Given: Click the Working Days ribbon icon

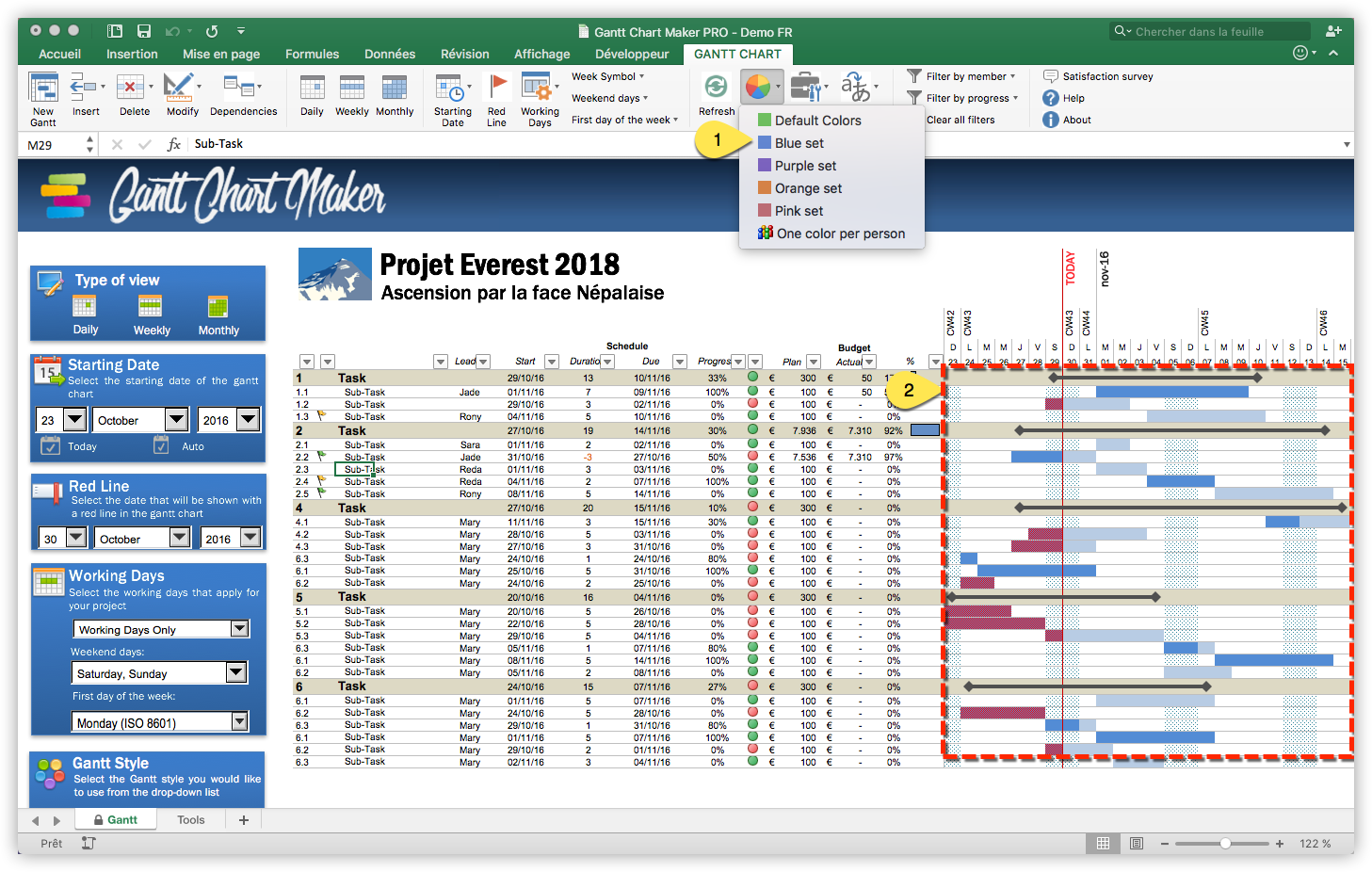Looking at the screenshot, I should (537, 88).
